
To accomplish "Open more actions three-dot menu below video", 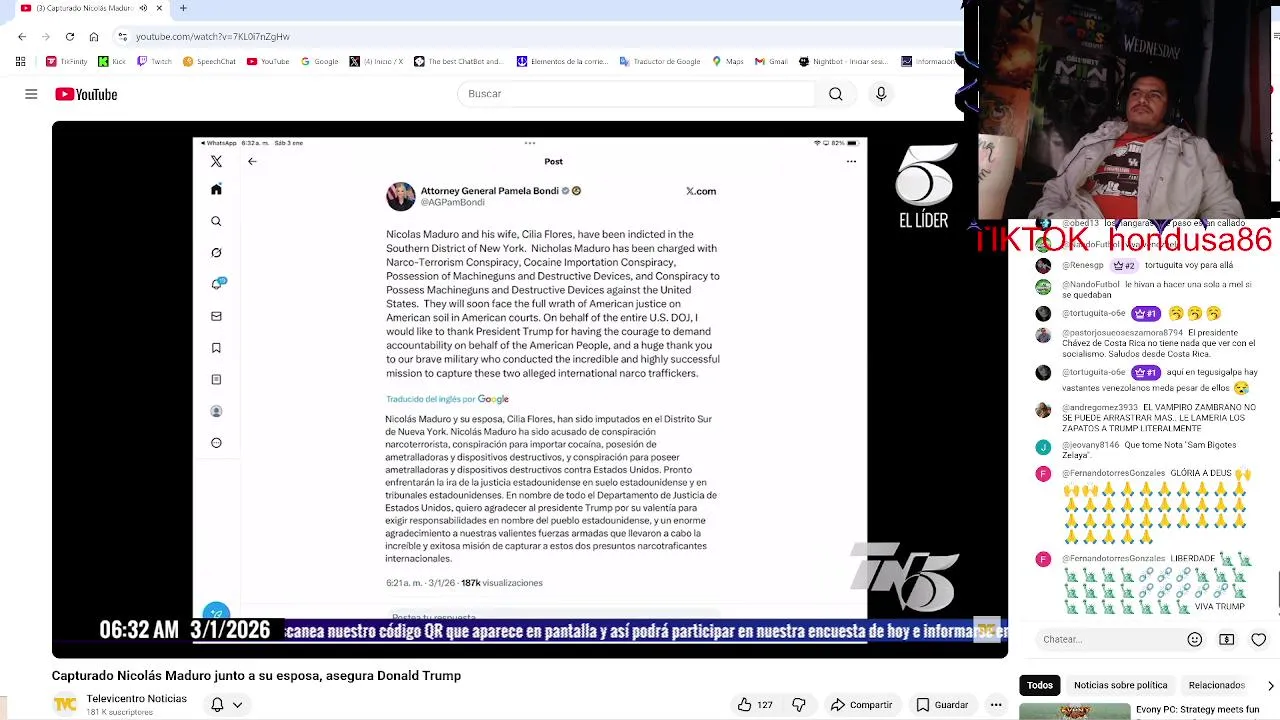I will pyautogui.click(x=996, y=705).
